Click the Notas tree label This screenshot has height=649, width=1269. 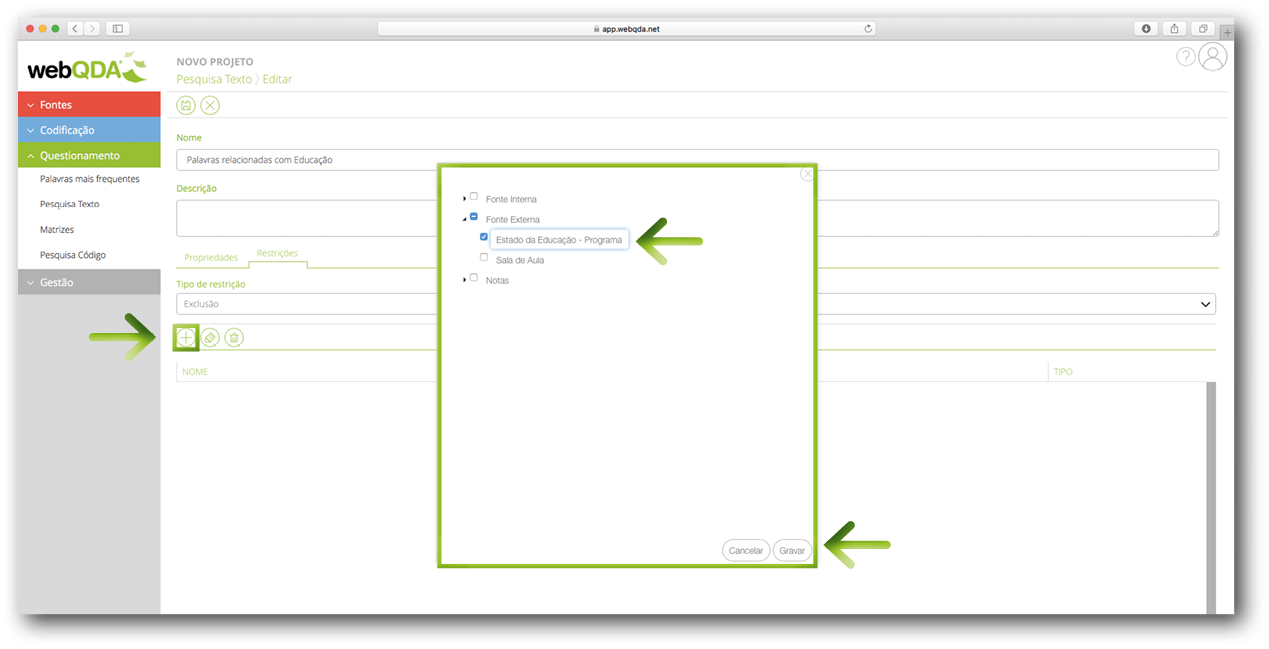tap(497, 280)
